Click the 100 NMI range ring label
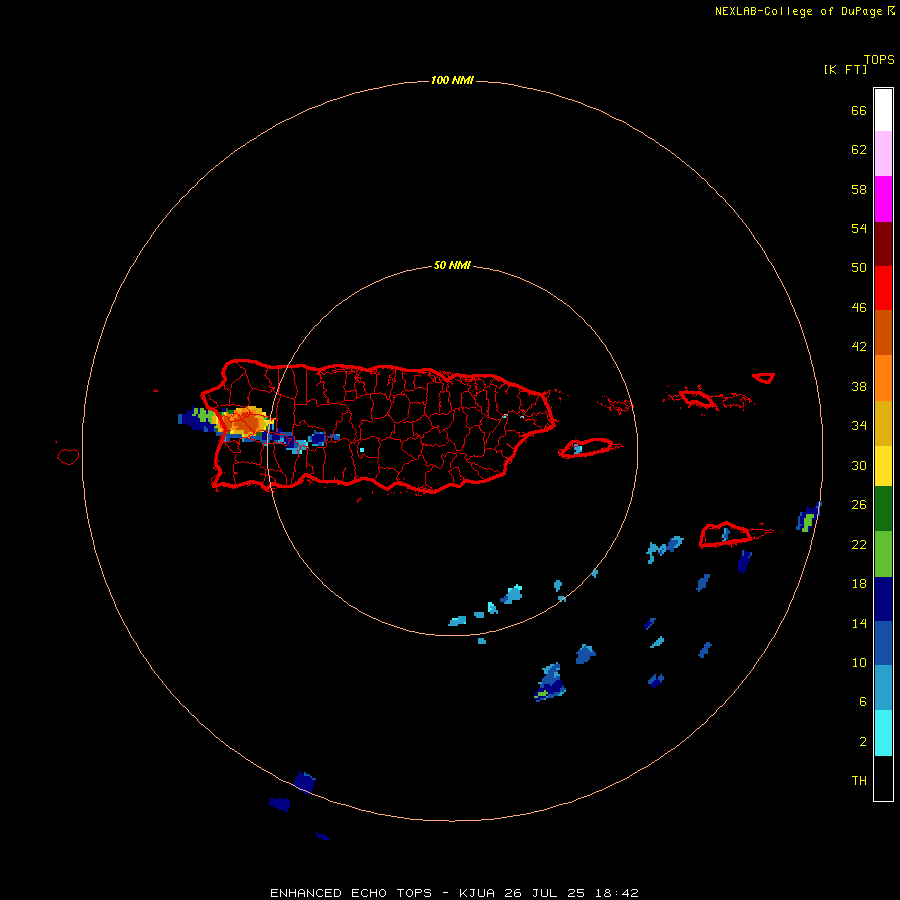 pyautogui.click(x=452, y=80)
